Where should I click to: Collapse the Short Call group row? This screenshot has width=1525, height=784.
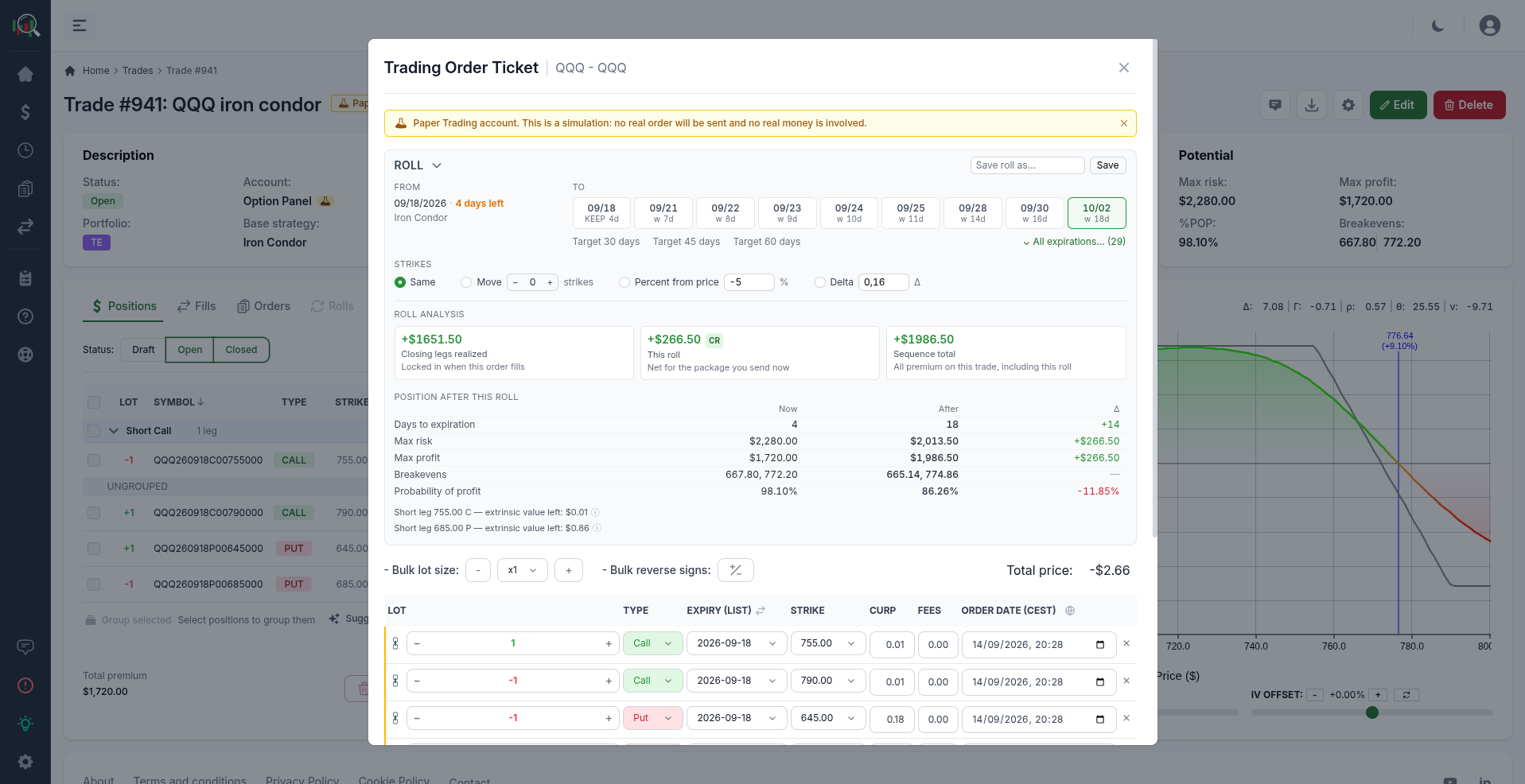[x=114, y=431]
